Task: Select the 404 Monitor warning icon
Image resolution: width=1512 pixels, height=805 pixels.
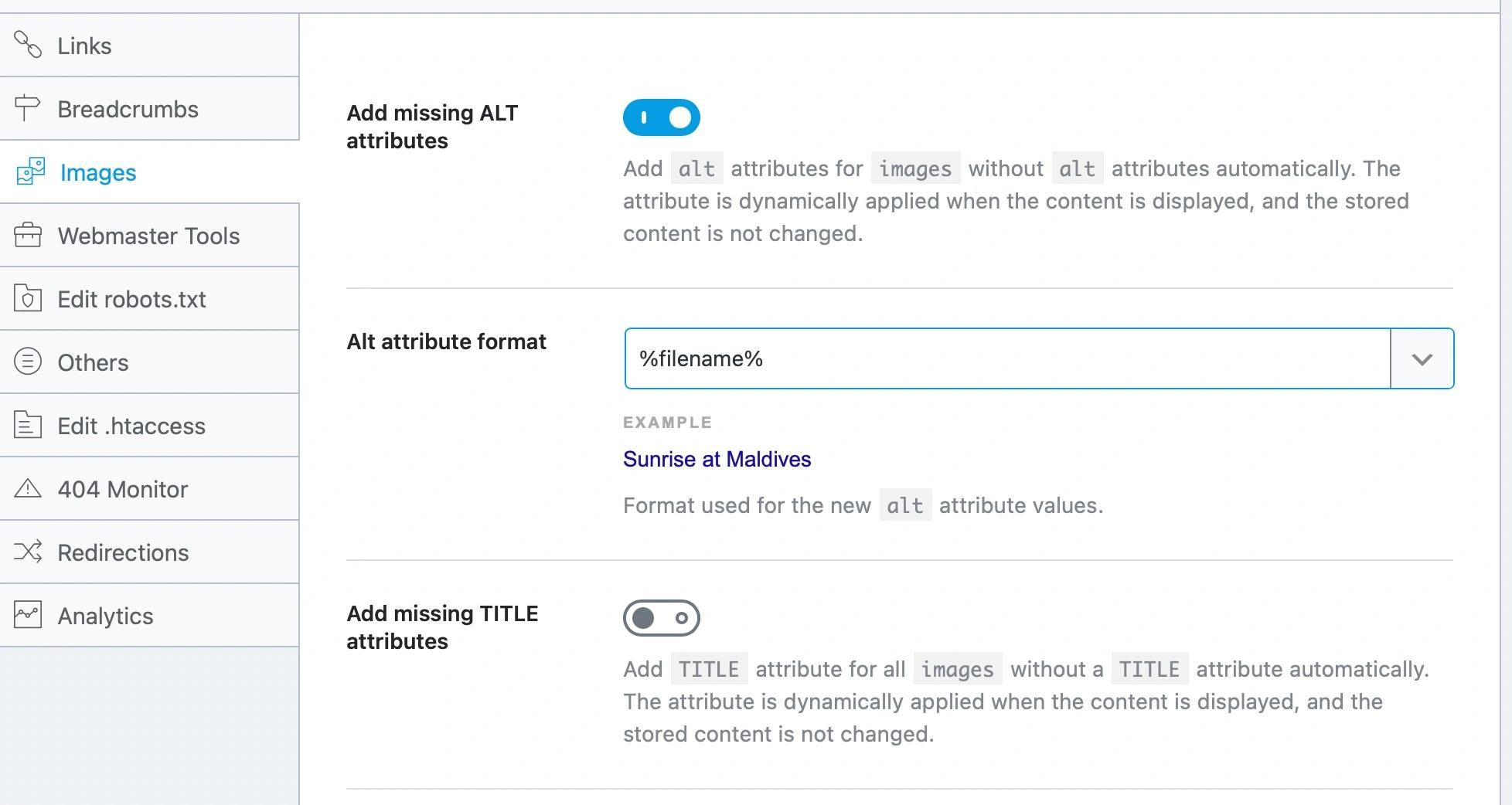Action: (29, 489)
